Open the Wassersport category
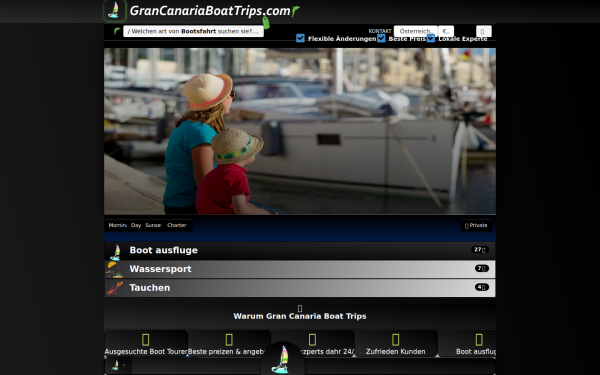Image resolution: width=600 pixels, height=375 pixels. point(300,269)
